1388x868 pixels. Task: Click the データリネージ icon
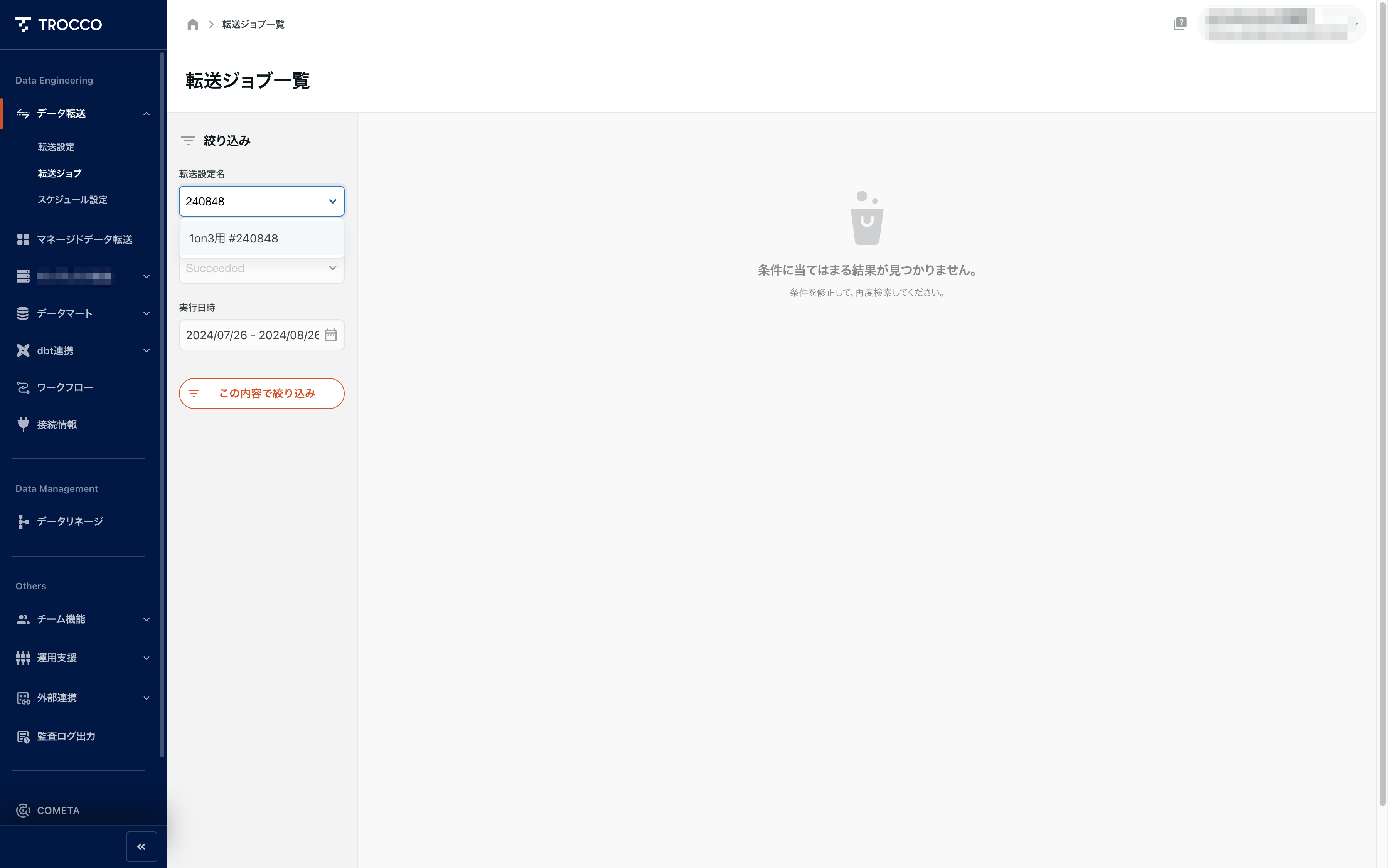coord(22,521)
